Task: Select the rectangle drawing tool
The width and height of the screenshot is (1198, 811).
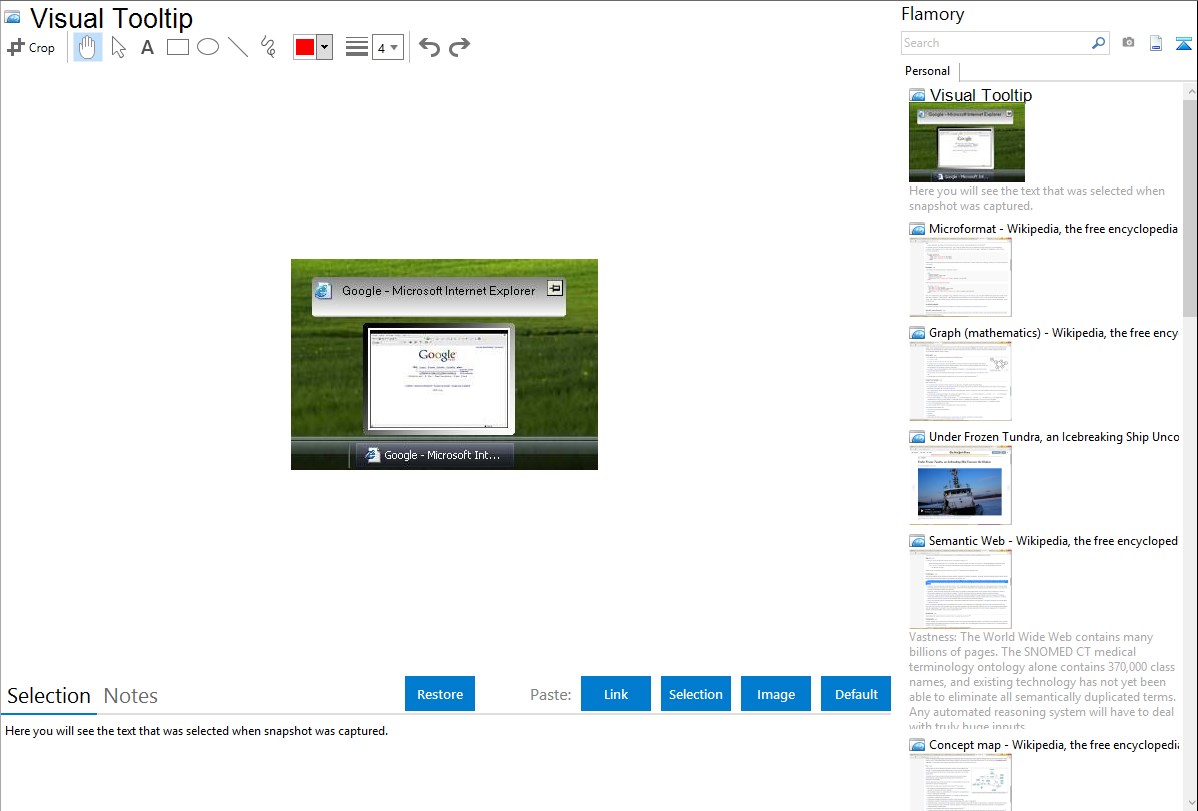Action: 177,47
